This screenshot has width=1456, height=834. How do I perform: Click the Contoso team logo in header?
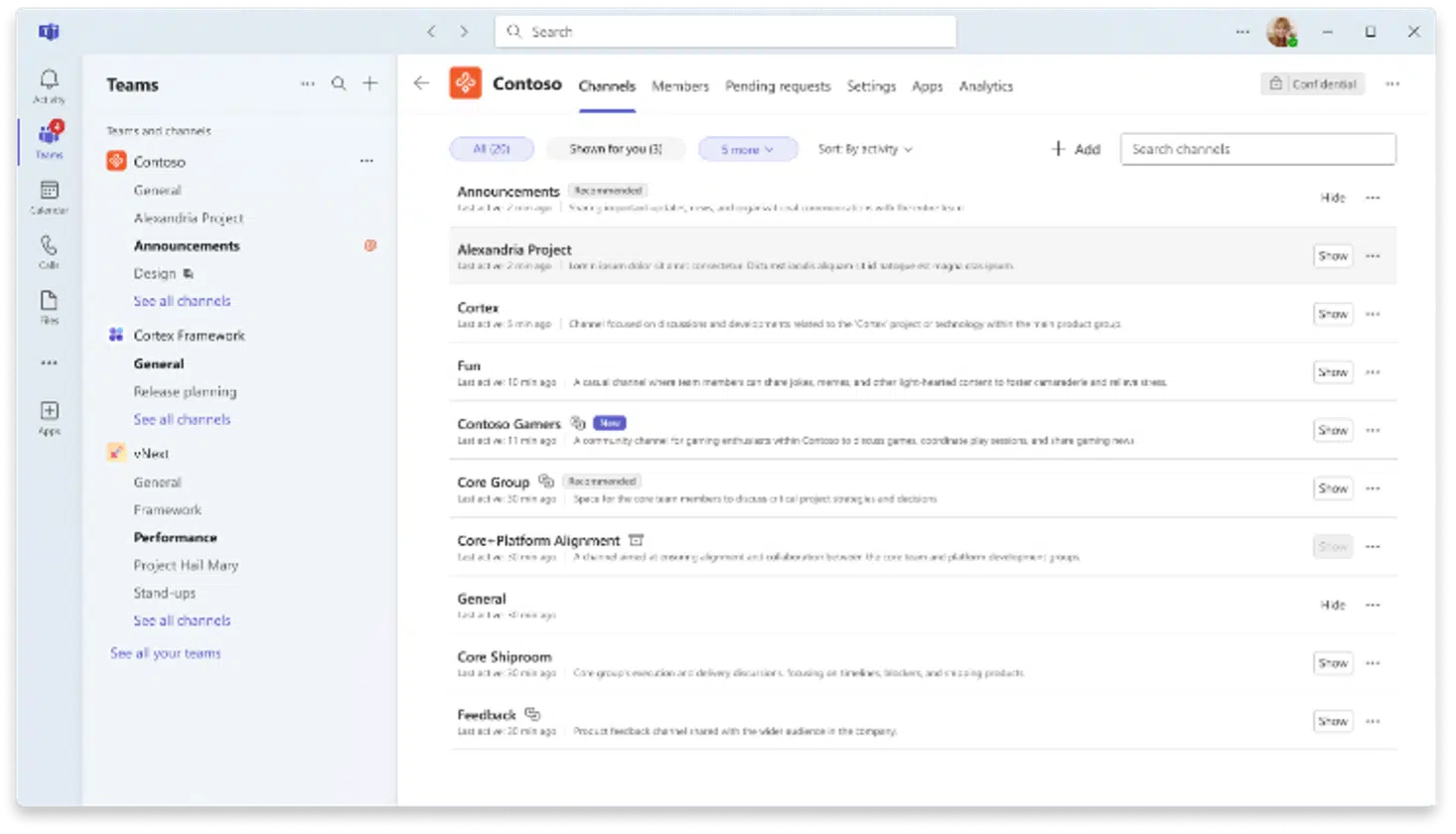tap(465, 83)
